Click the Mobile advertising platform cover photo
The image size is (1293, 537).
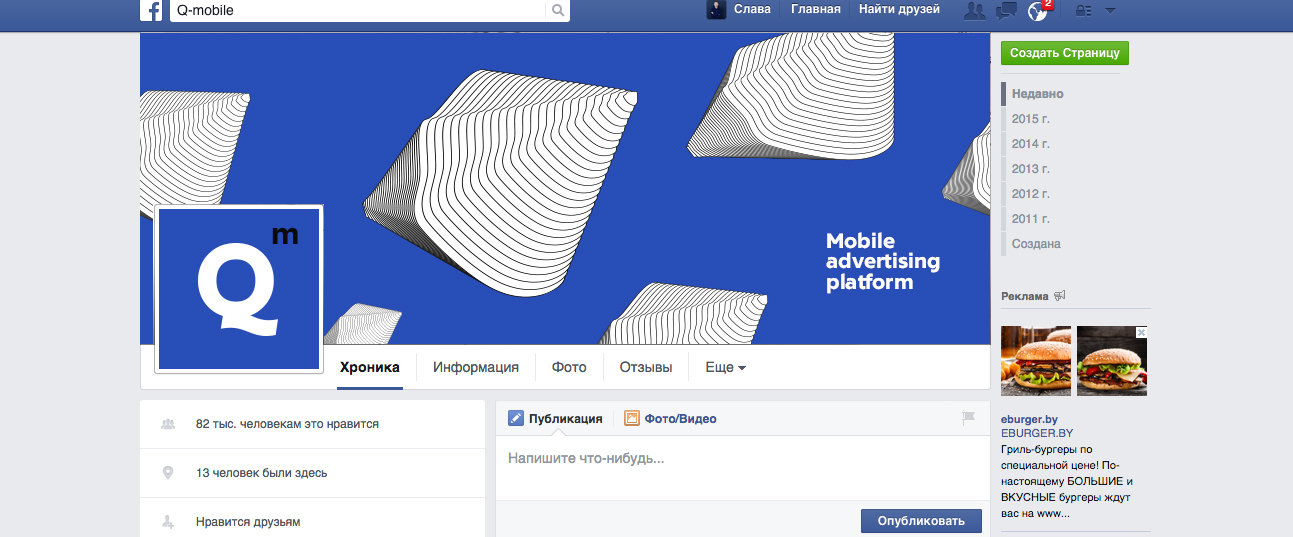point(565,189)
